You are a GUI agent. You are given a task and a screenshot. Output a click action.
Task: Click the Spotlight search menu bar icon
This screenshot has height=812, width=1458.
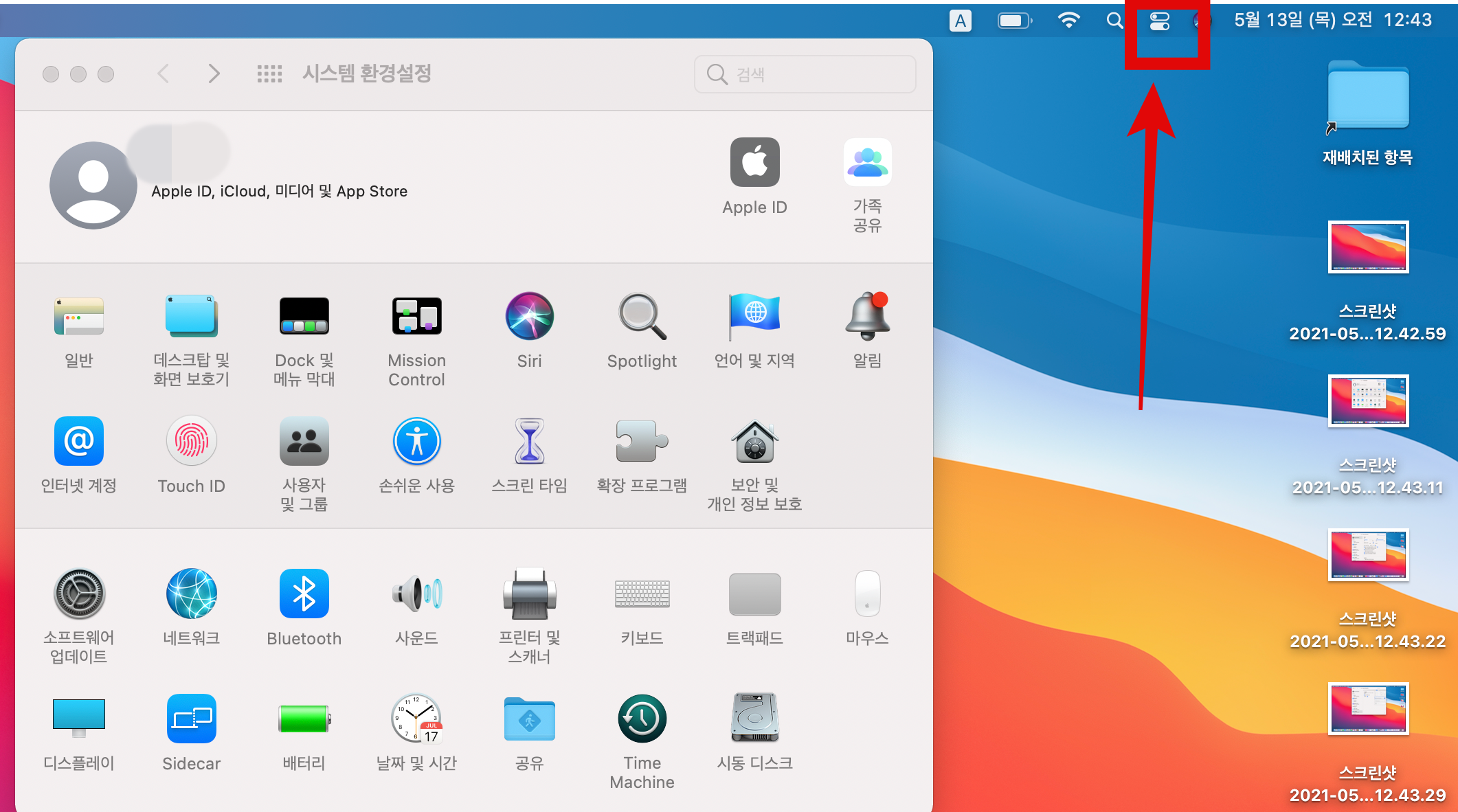(1114, 21)
